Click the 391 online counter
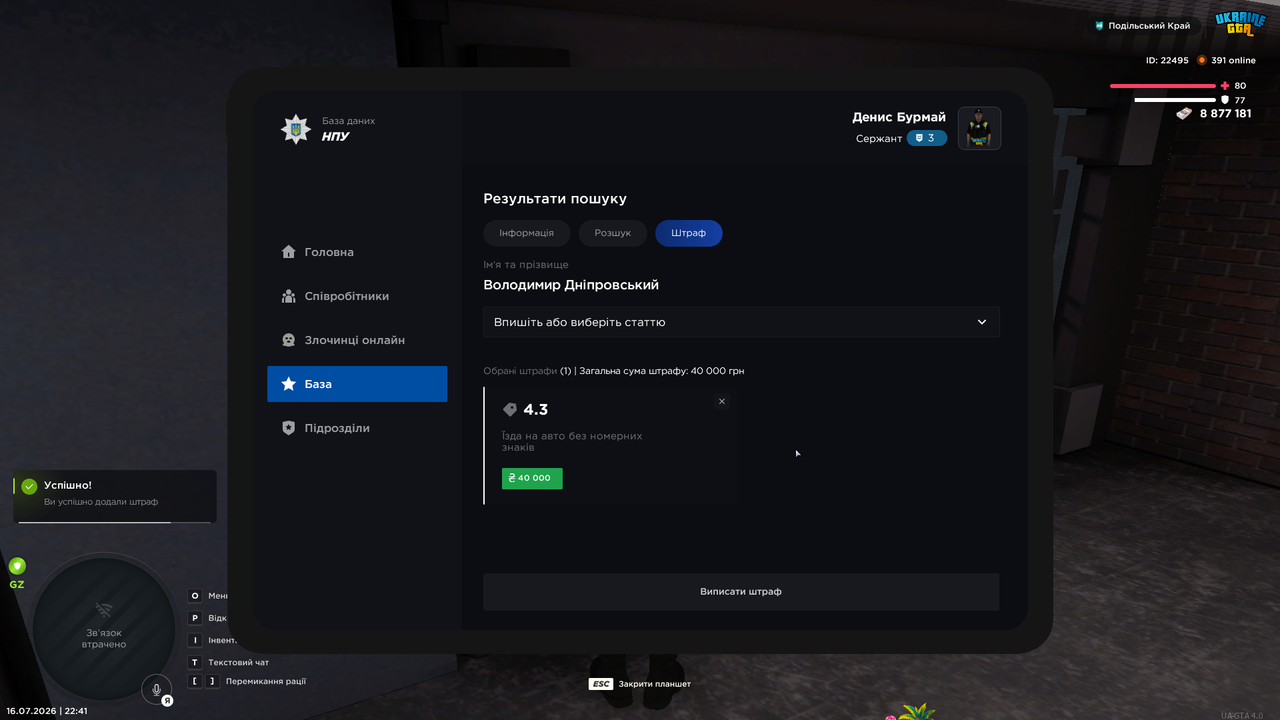This screenshot has height=720, width=1280. pos(1233,60)
